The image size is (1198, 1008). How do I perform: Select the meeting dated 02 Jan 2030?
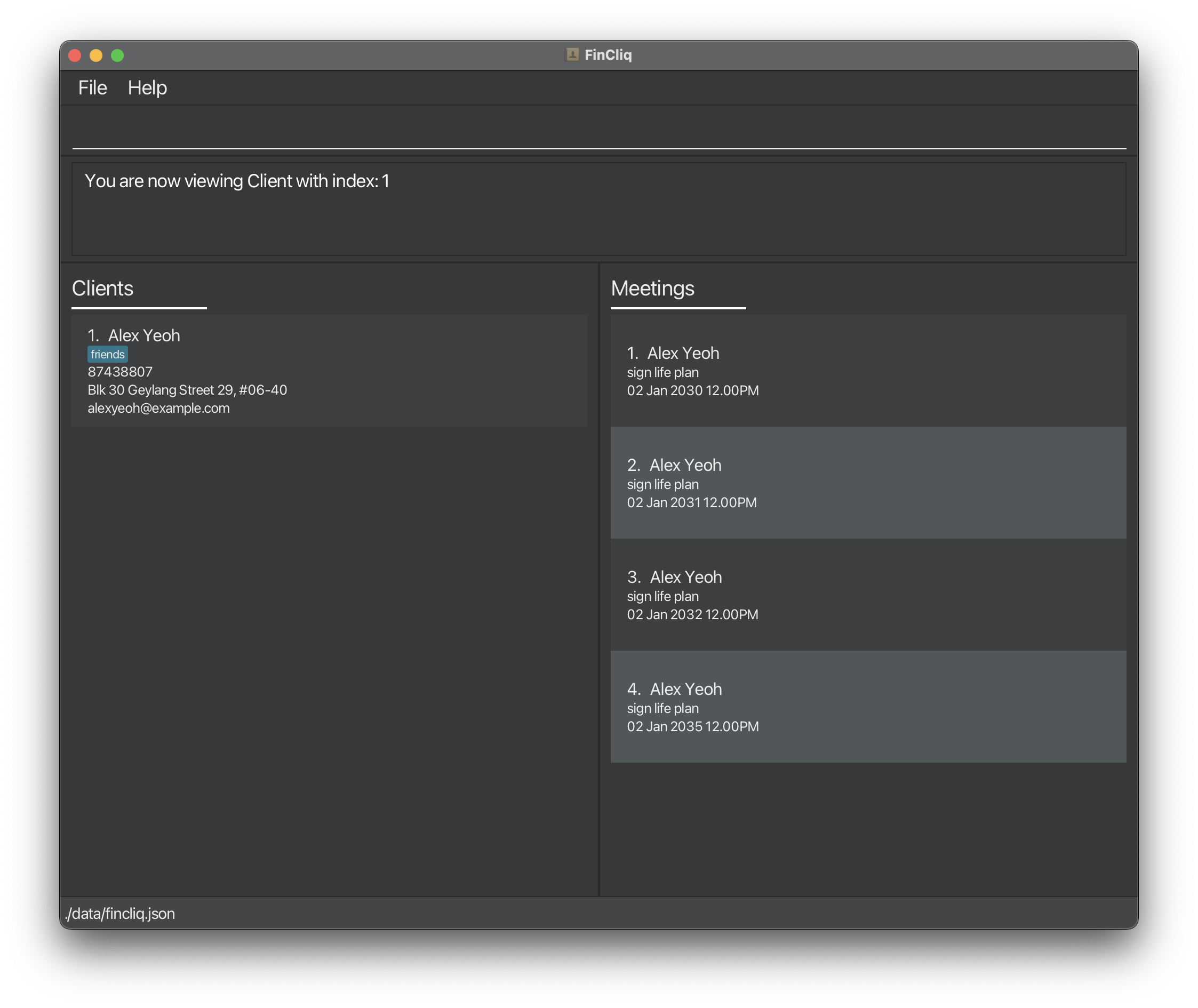(x=868, y=371)
